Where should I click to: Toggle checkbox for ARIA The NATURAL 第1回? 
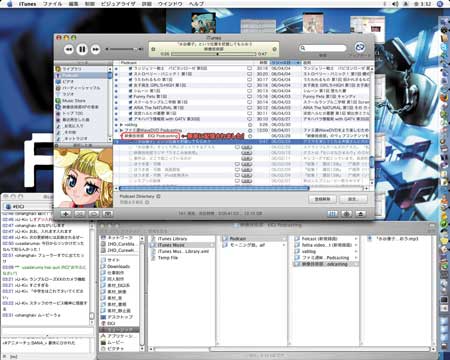131,108
